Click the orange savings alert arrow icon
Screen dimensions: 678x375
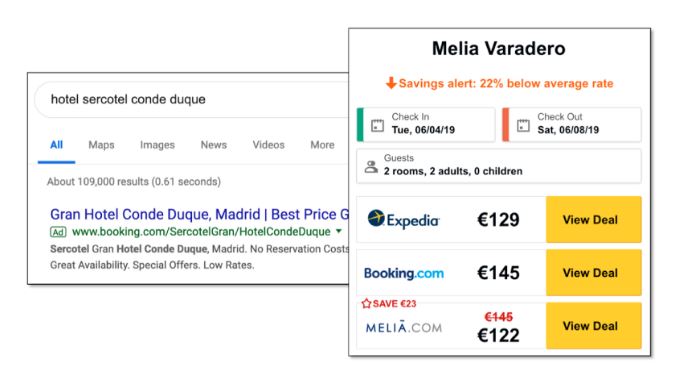391,83
